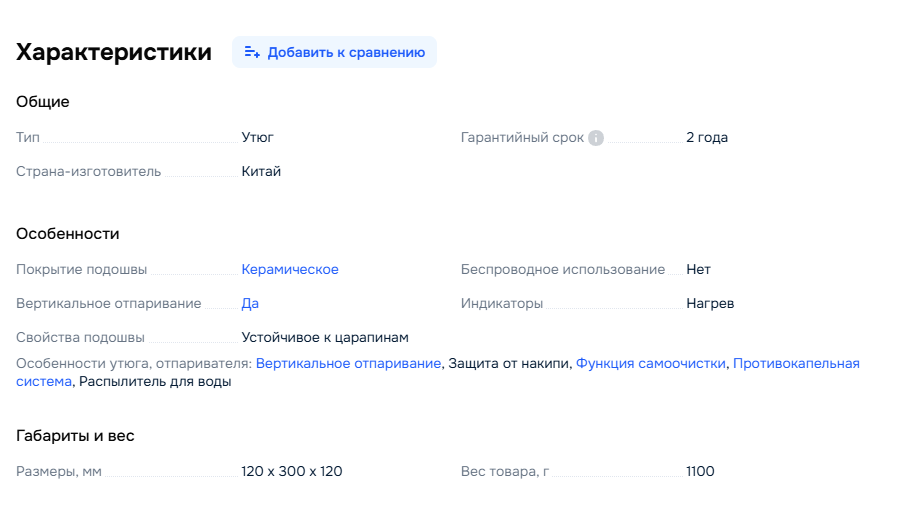The height and width of the screenshot is (505, 911).
Task: Click the 'Габариты и вес' heading
Action: 75,436
